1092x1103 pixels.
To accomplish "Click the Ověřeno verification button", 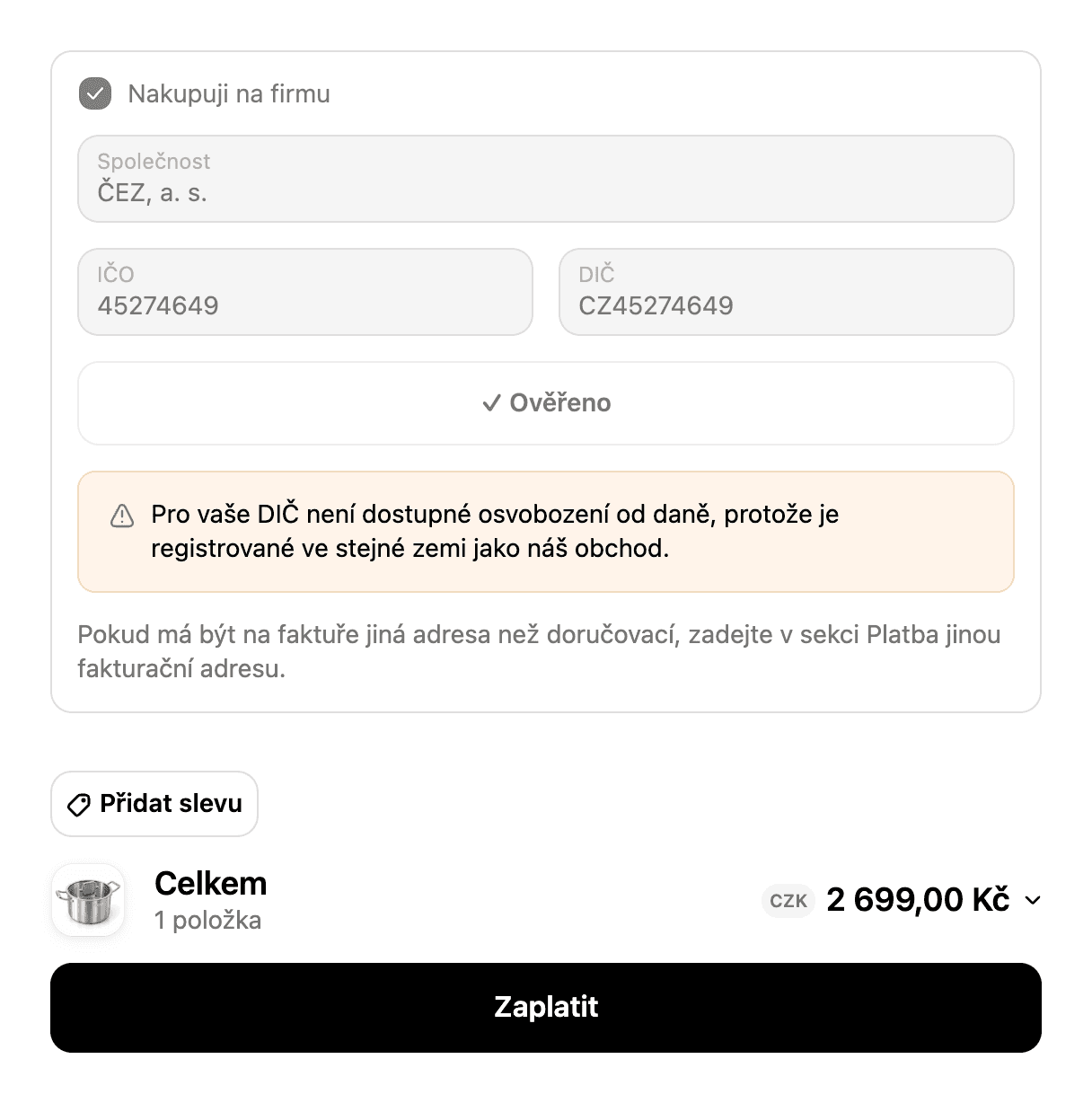I will (546, 403).
